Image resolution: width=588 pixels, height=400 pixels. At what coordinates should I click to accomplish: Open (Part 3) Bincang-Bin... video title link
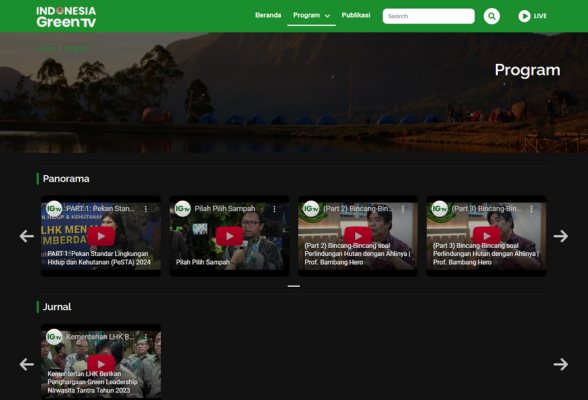(x=486, y=208)
